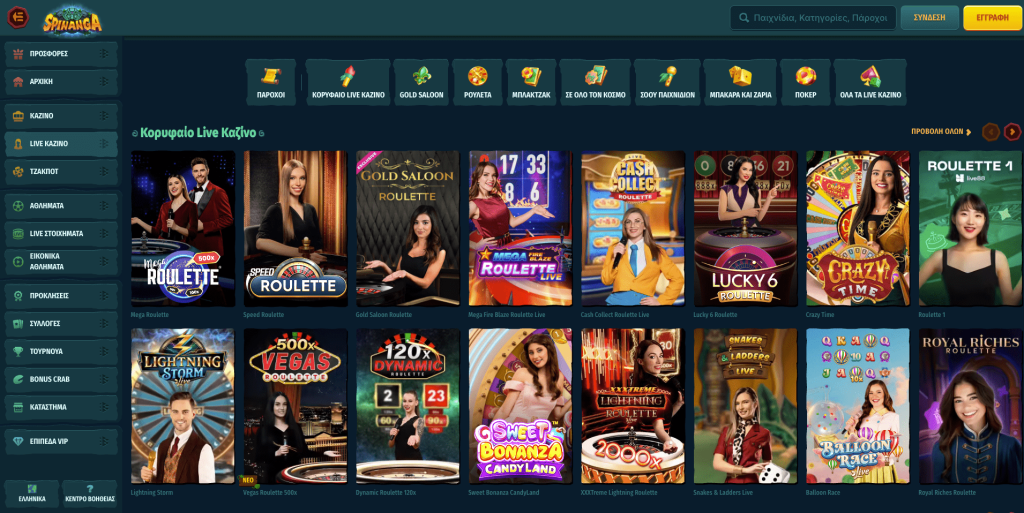Open LIVE ΣΤΟΙΧΗΜΑΤΑ sidebar icon
This screenshot has height=513, width=1024.
click(x=18, y=233)
